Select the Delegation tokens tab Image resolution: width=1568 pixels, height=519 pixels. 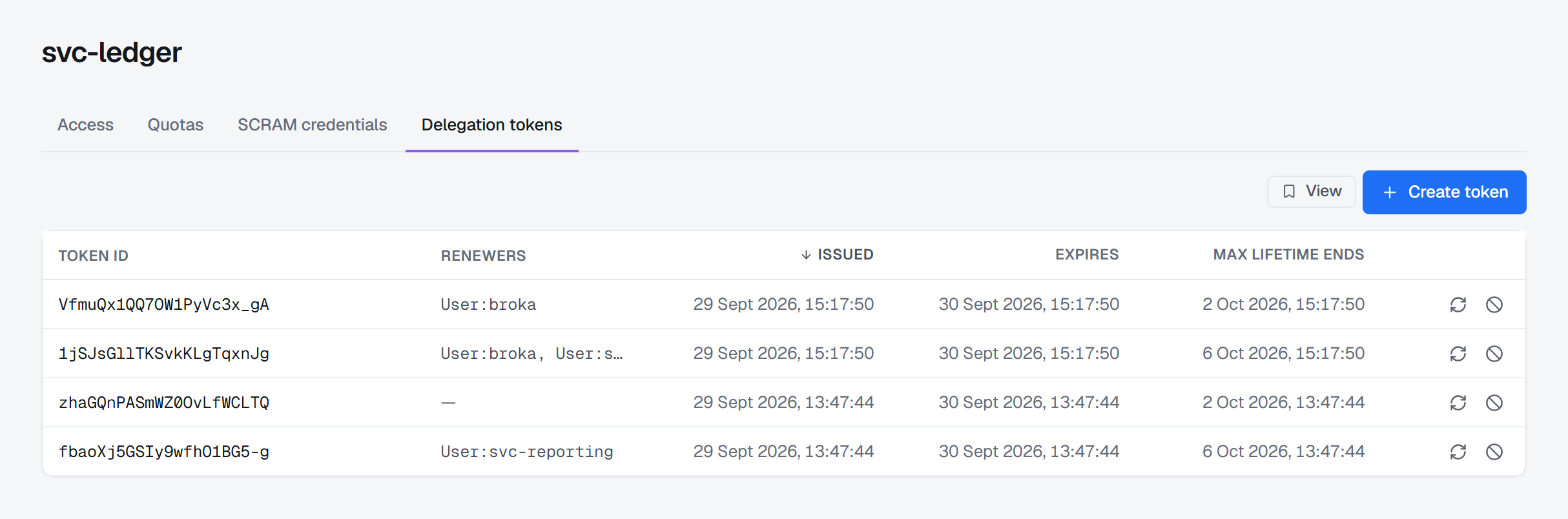pos(492,125)
